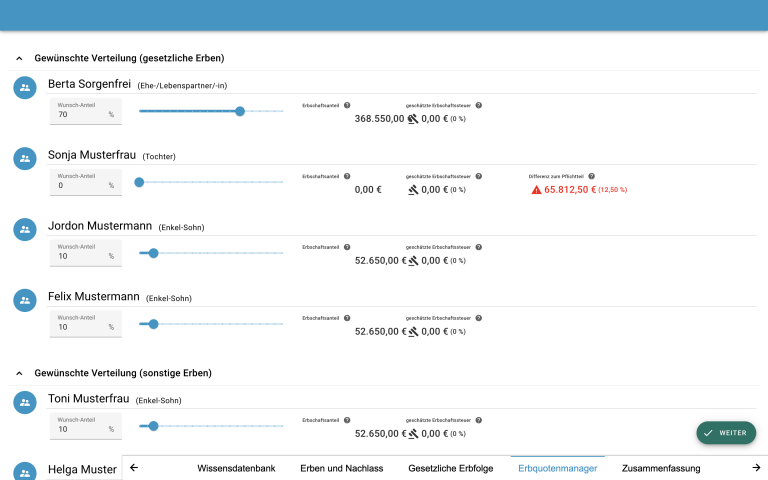Click Jordon Mustermann's share slider handle
This screenshot has width=768, height=480.
click(x=153, y=253)
